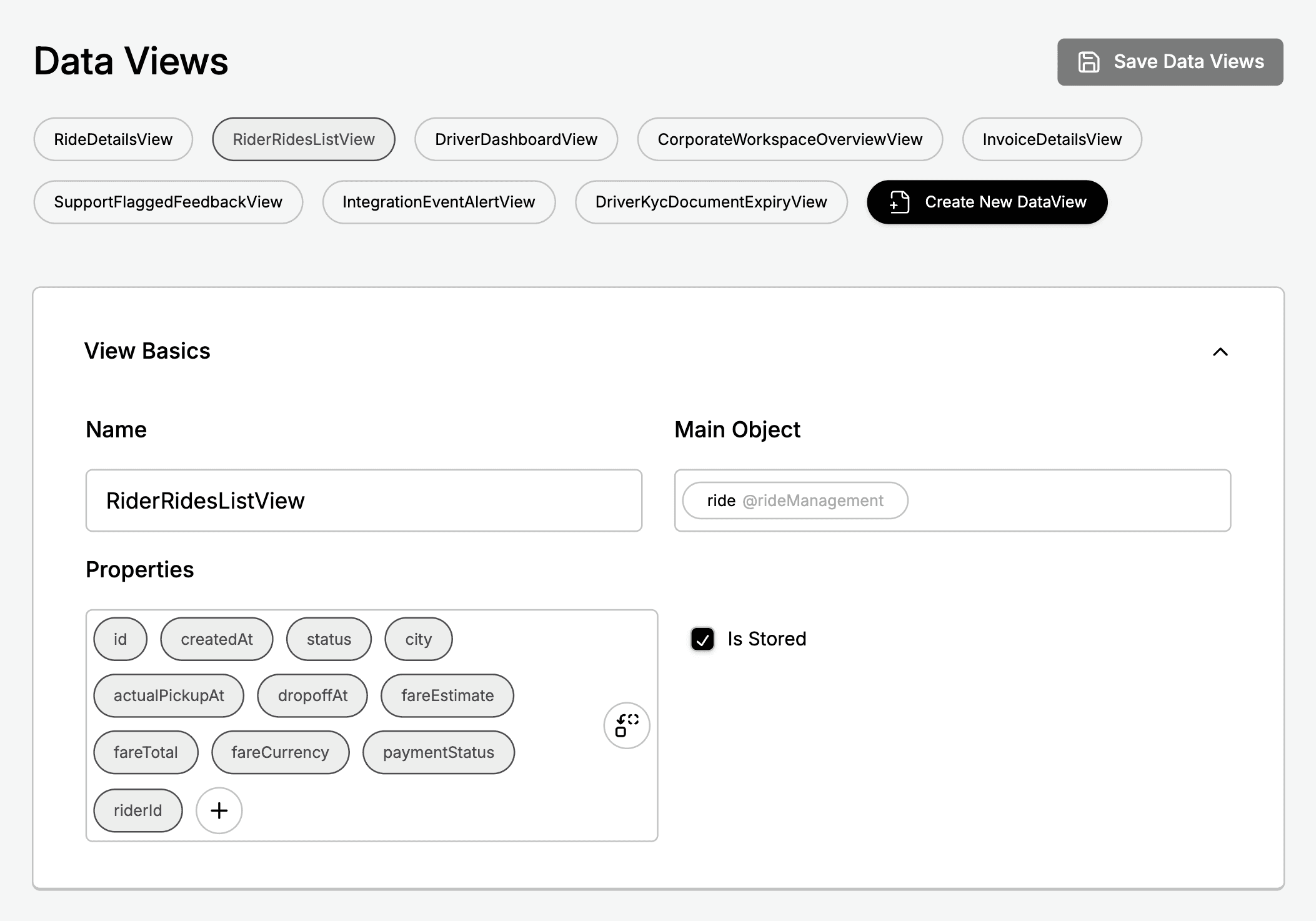Open the SupportFlaggedFeedbackView tab
The image size is (1316, 921).
pyautogui.click(x=167, y=202)
